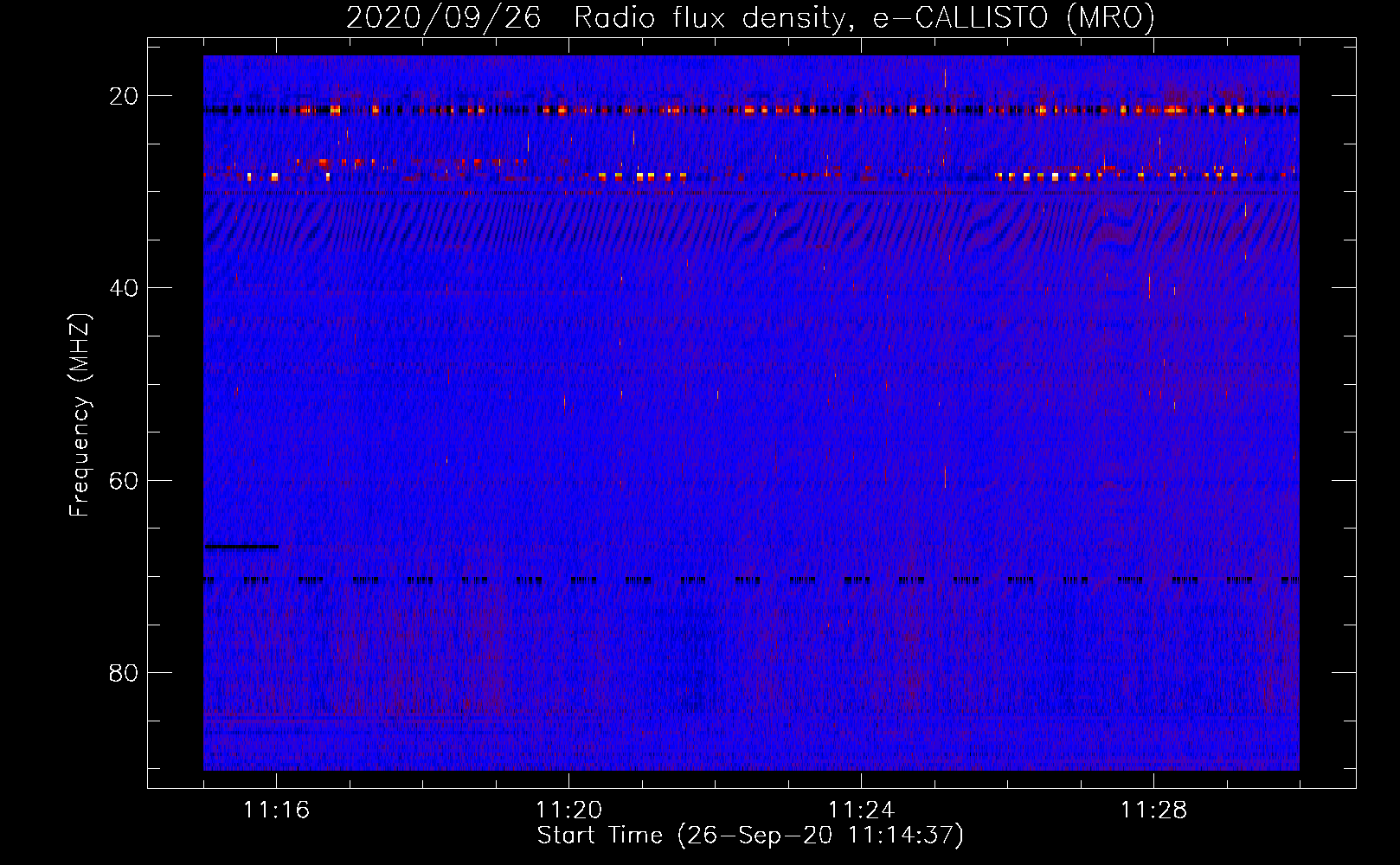Click the 11:20 time tick label
Viewport: 1400px width, 865px height.
coord(568,811)
